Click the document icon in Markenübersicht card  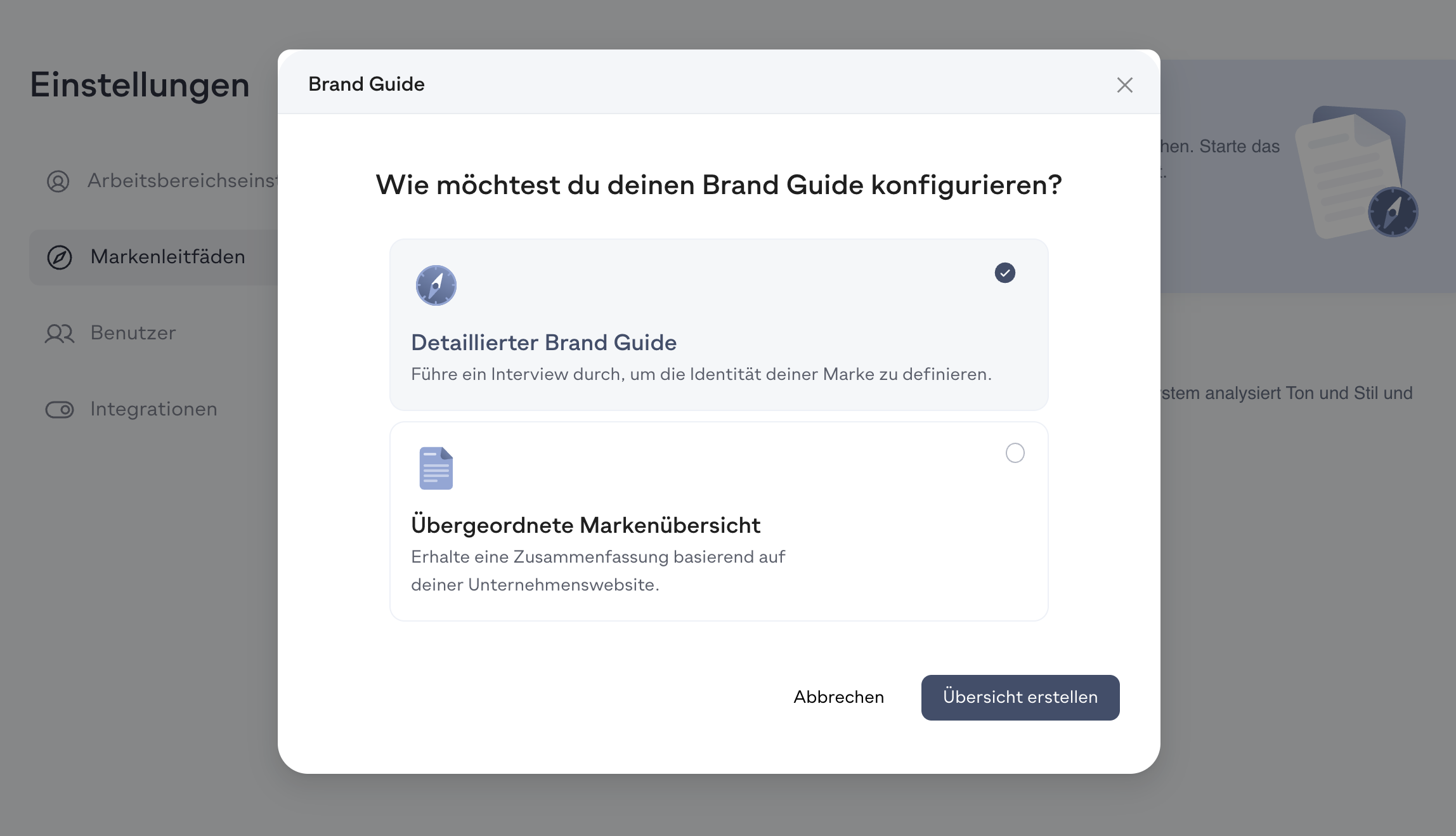[436, 468]
